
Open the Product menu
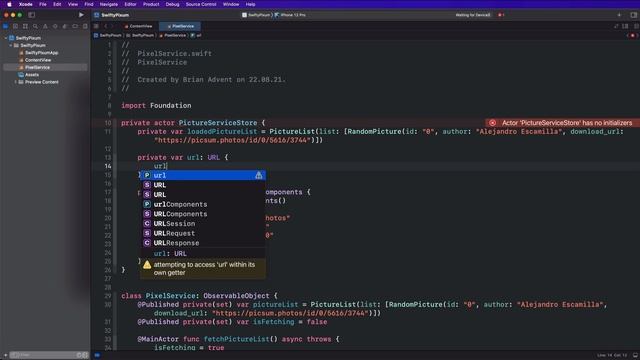151,4
